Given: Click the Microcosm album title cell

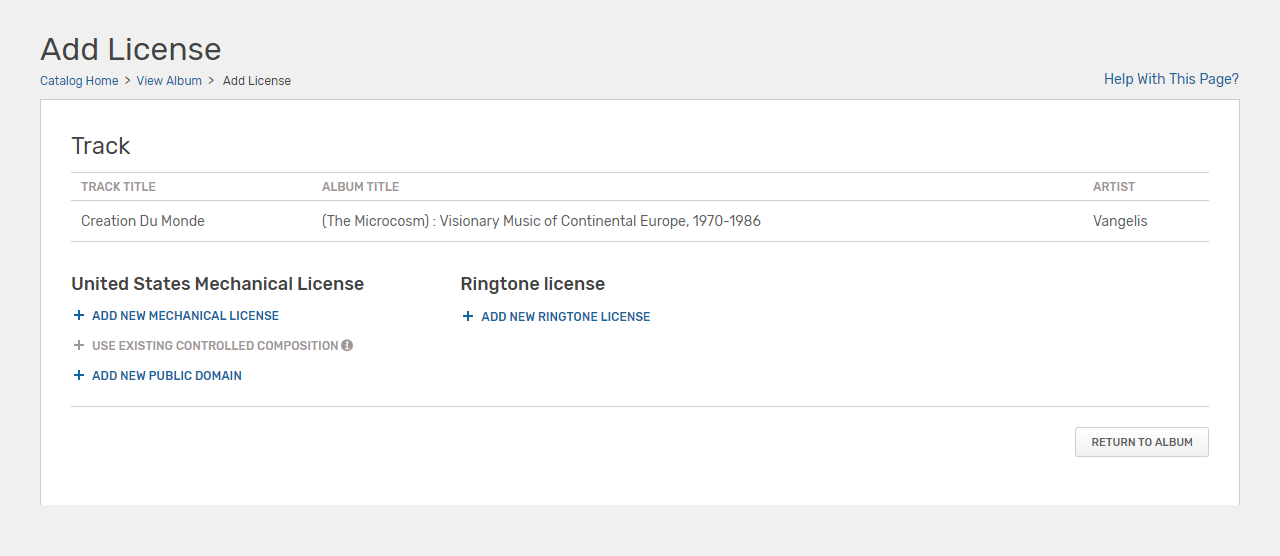Looking at the screenshot, I should tap(541, 221).
